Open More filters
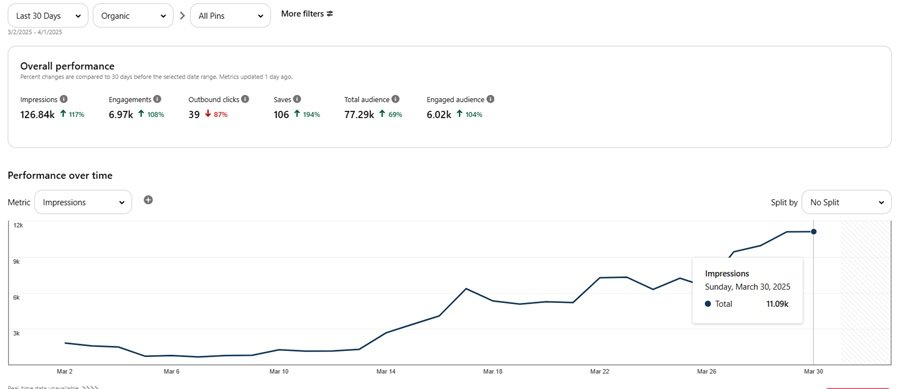 click(x=307, y=14)
